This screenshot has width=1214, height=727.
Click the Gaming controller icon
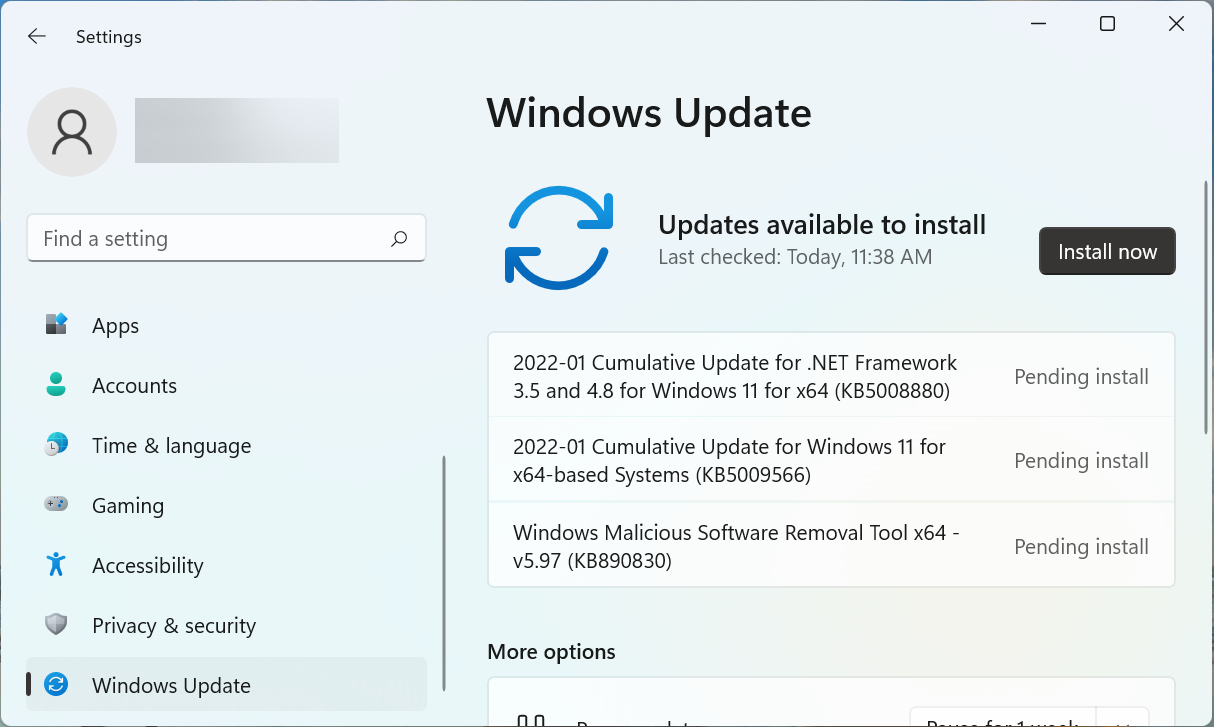[57, 505]
